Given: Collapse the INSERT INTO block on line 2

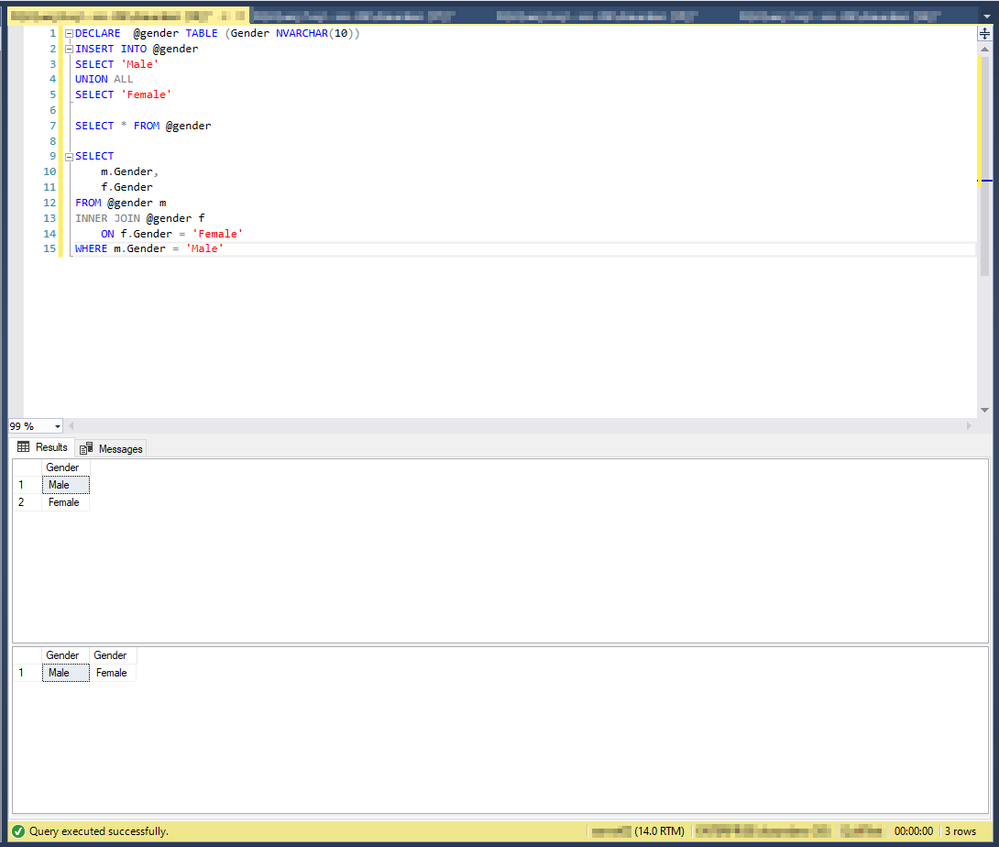Looking at the screenshot, I should [x=68, y=49].
